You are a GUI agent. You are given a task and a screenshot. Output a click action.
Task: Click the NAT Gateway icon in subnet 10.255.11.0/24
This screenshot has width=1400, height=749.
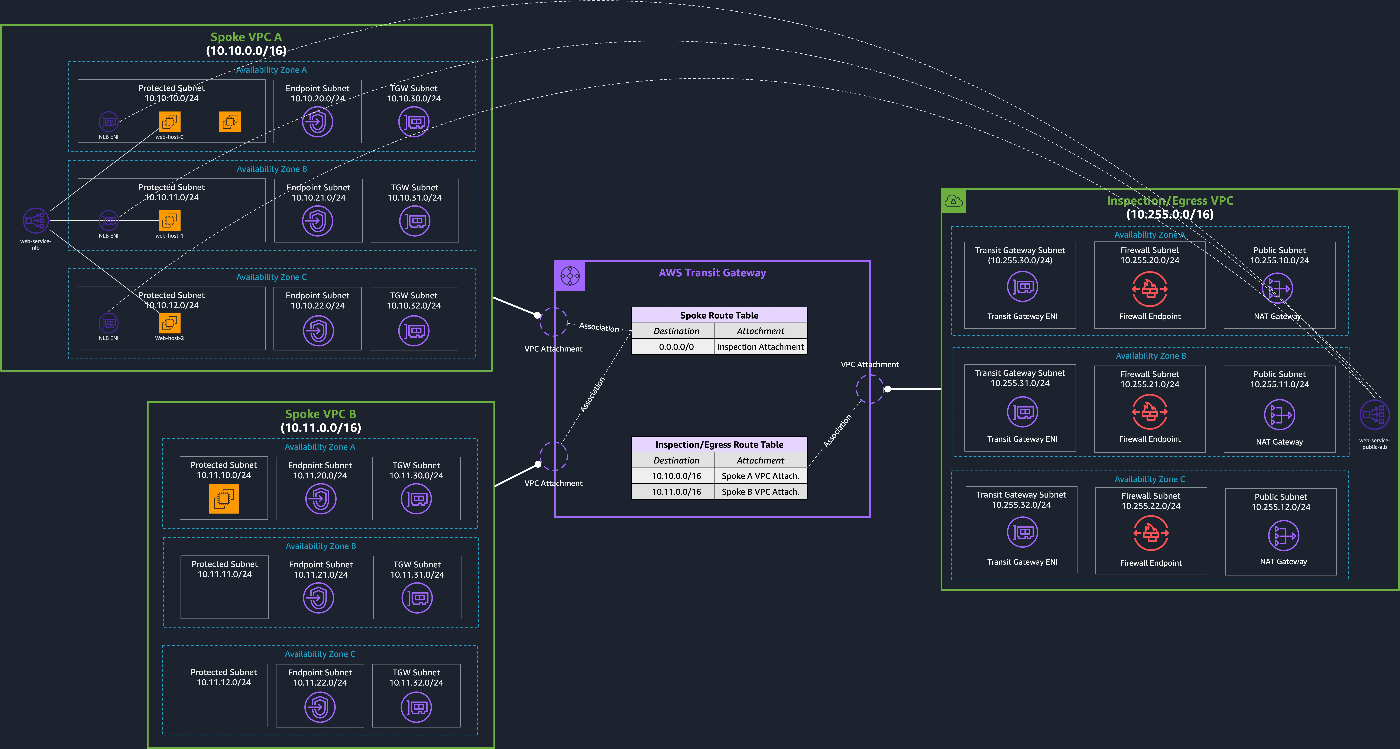(x=1280, y=413)
